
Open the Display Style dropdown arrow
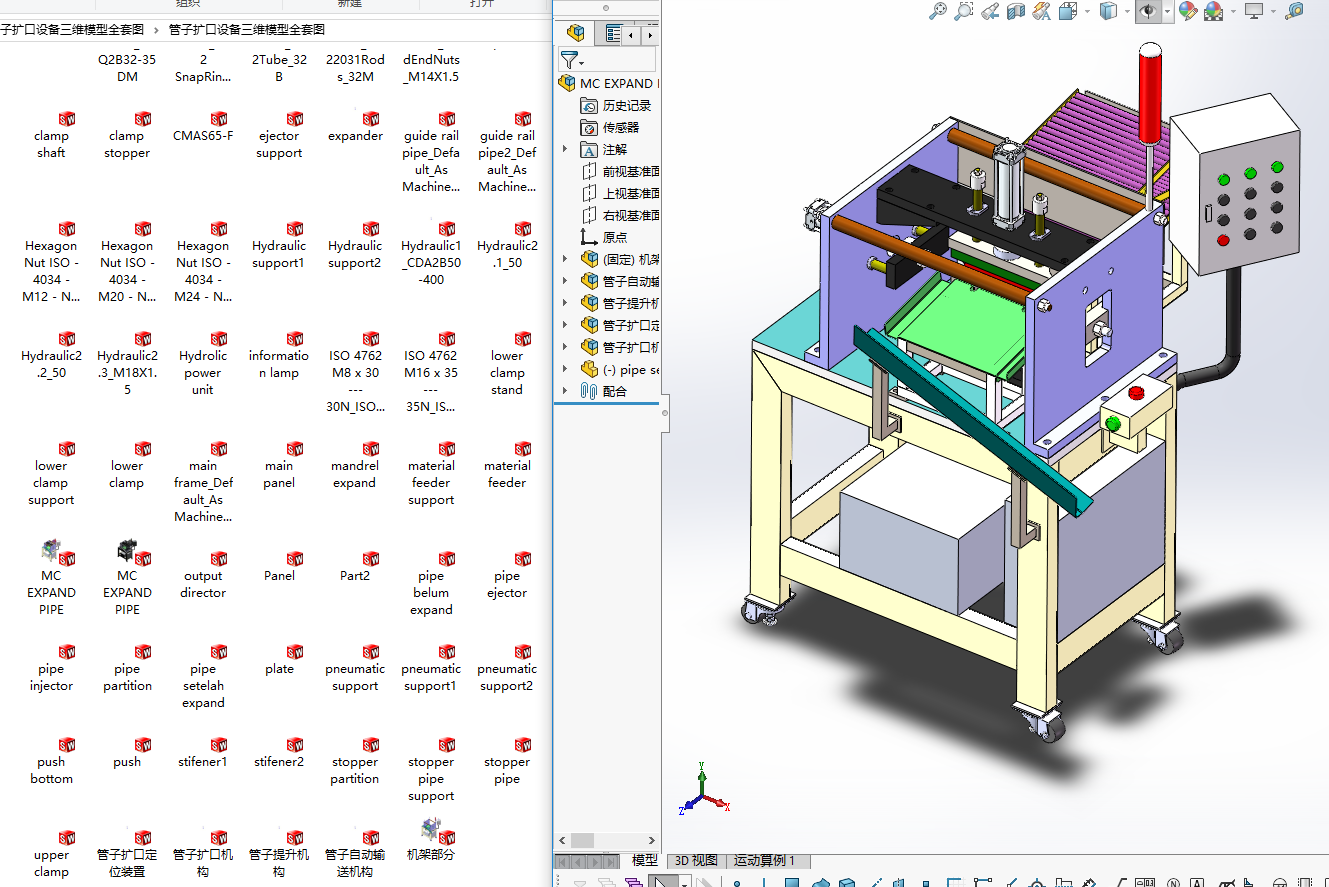click(1126, 12)
